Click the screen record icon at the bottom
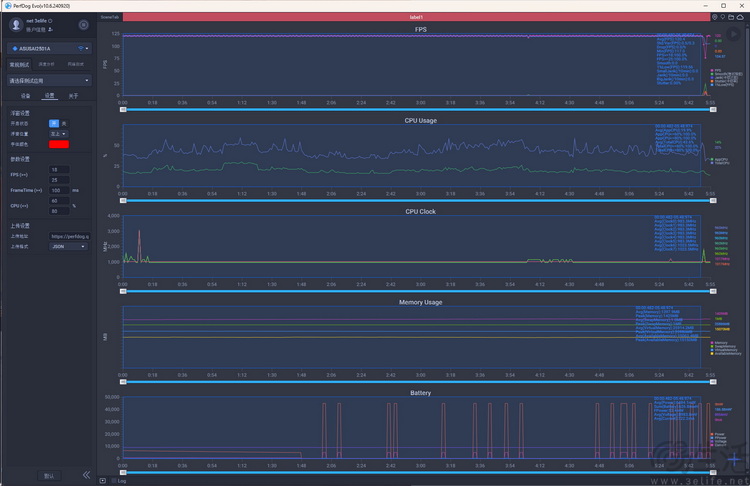Image resolution: width=750 pixels, height=486 pixels. tap(102, 481)
